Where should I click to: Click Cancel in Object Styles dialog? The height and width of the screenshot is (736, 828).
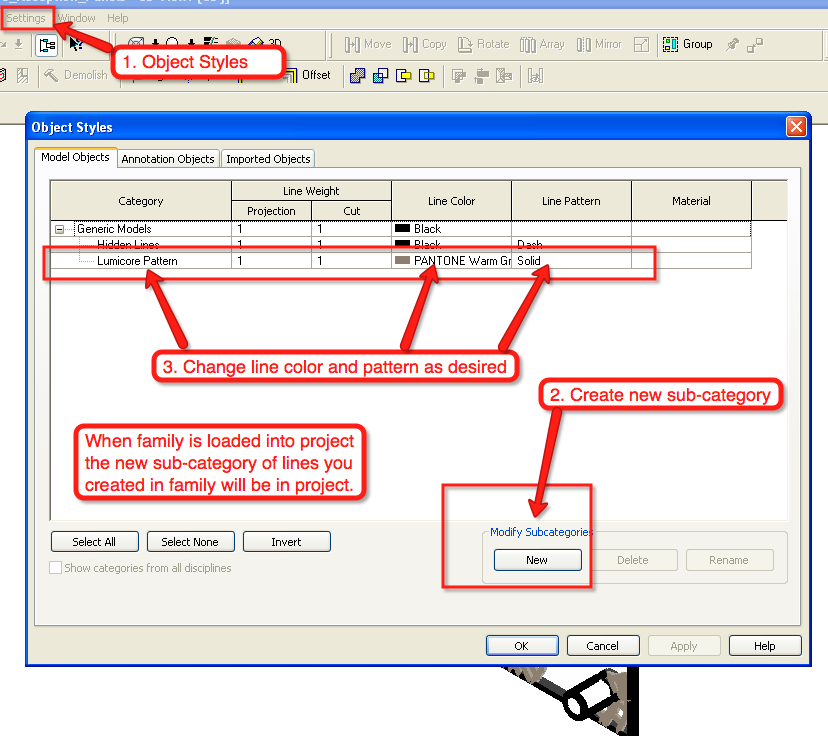(x=603, y=646)
